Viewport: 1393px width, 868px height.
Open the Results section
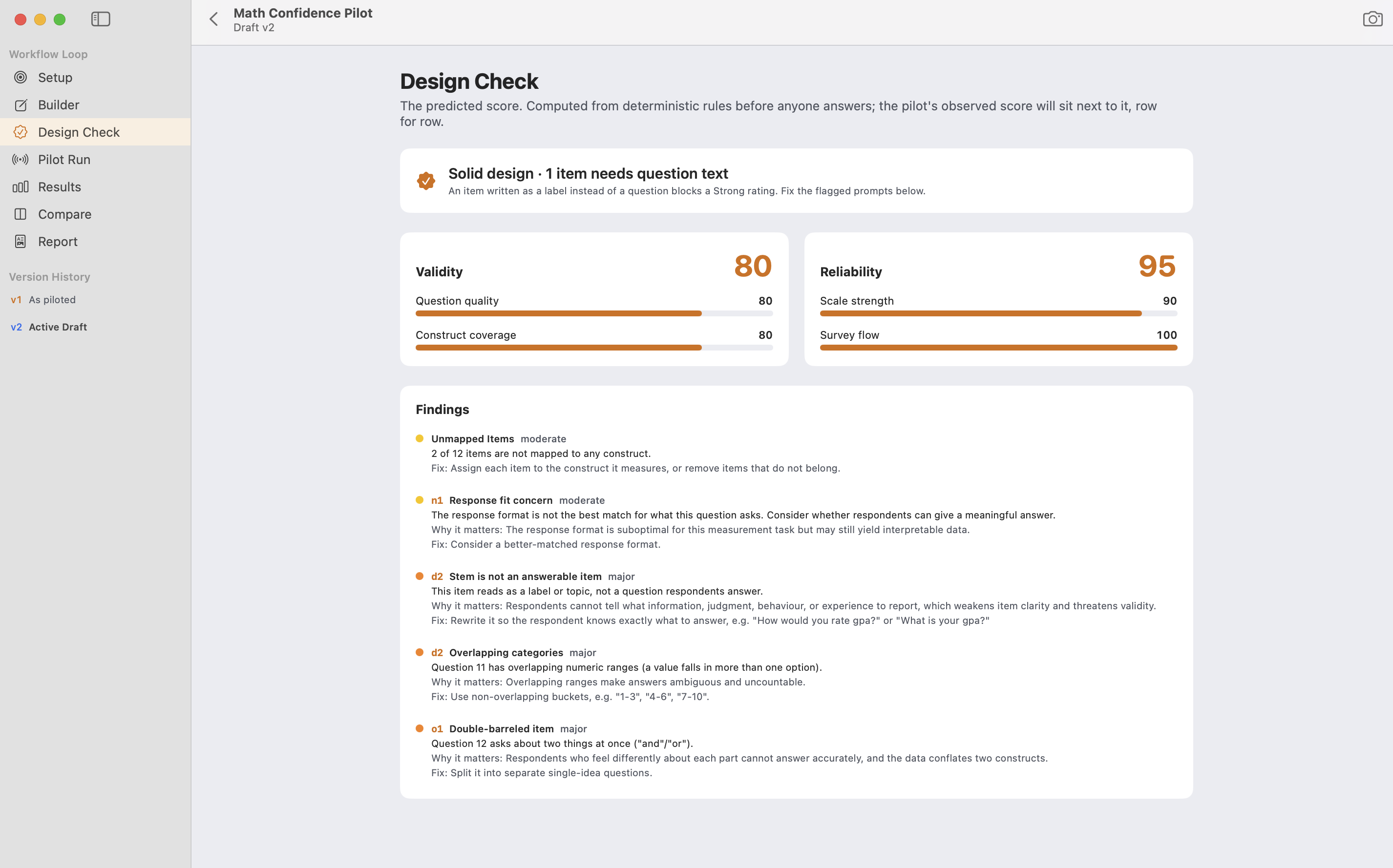[x=95, y=186]
